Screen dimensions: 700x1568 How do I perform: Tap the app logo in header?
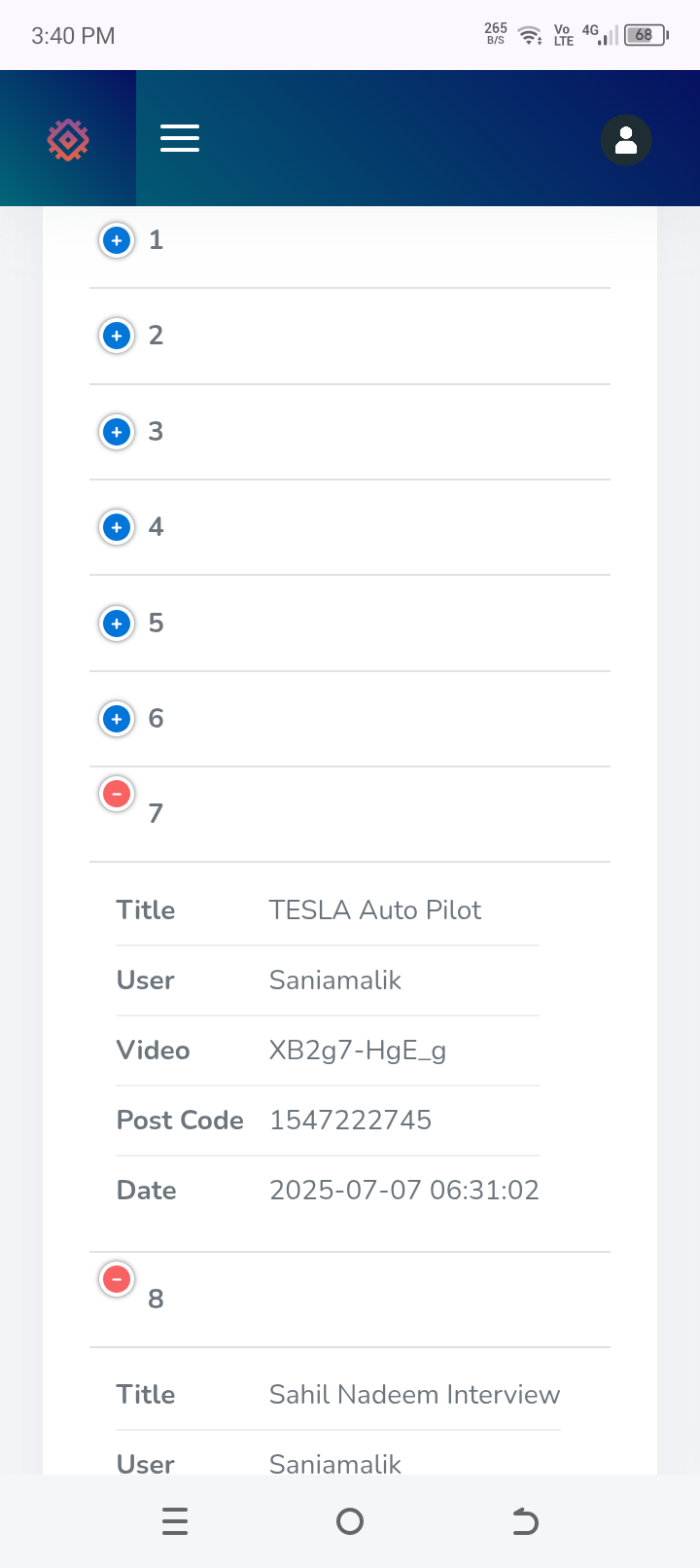pyautogui.click(x=68, y=140)
